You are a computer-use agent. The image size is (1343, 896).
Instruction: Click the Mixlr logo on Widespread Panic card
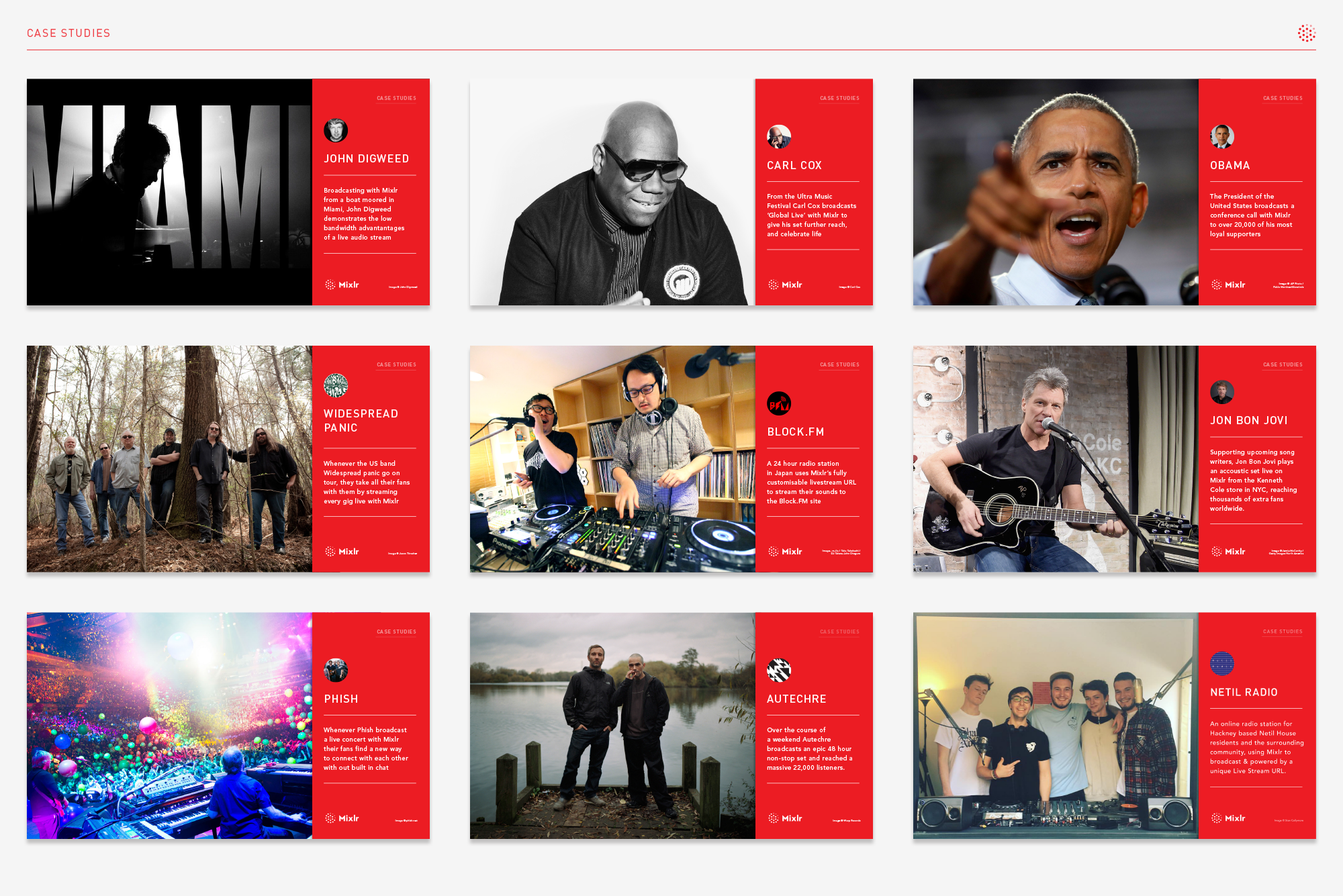coord(342,552)
